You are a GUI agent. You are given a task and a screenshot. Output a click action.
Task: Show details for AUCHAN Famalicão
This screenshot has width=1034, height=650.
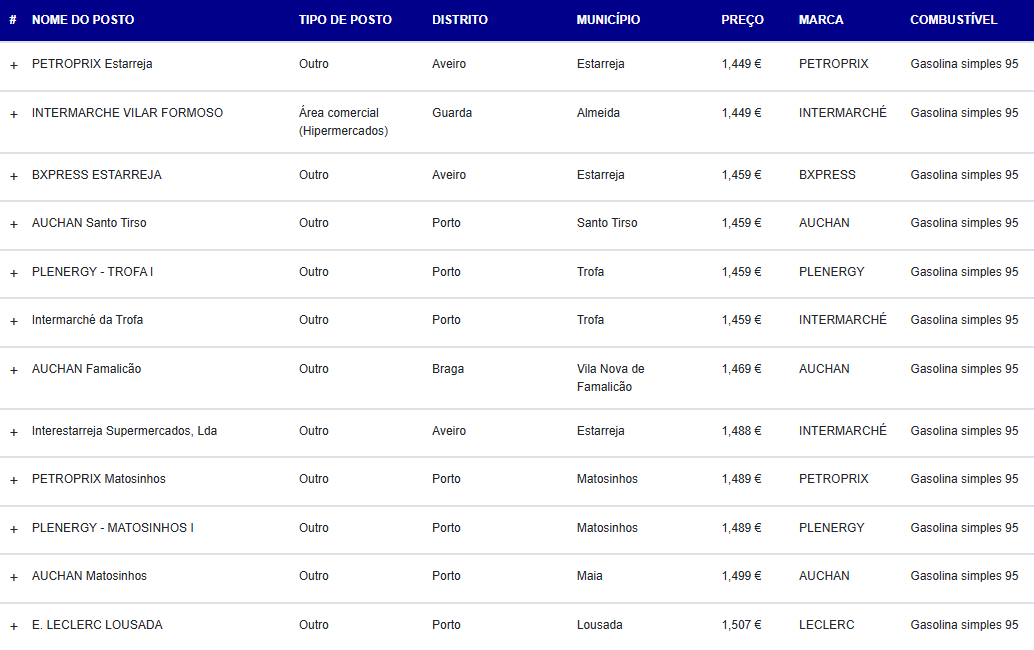coord(13,370)
